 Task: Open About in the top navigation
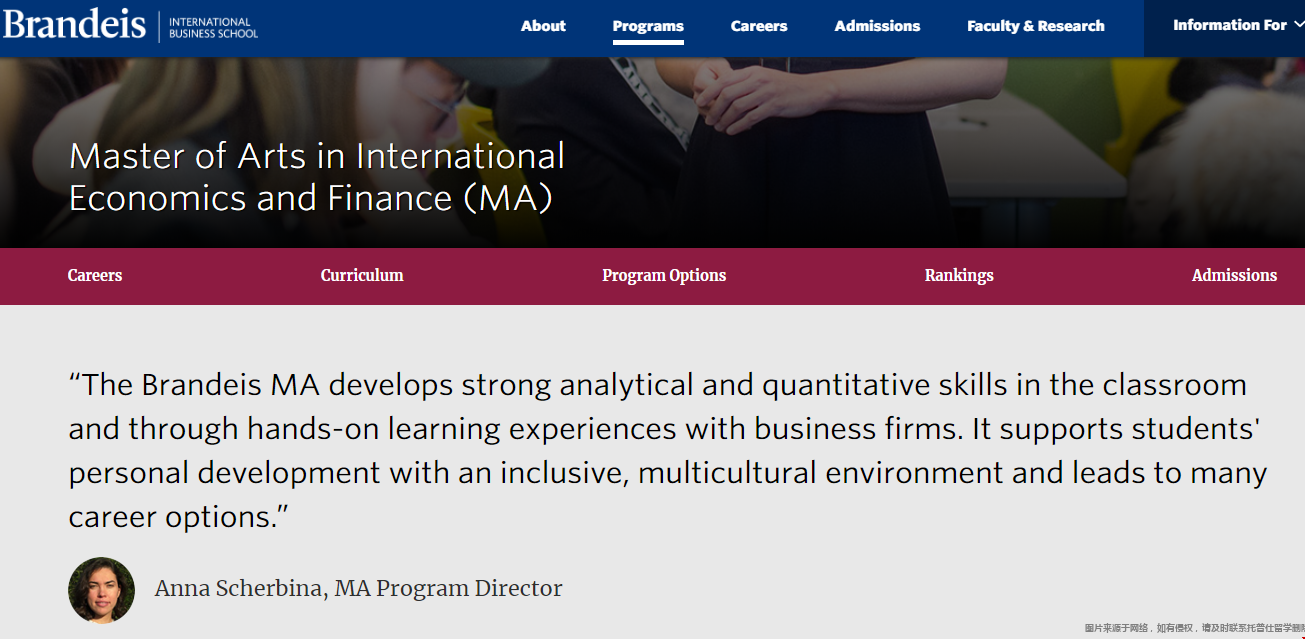point(543,26)
